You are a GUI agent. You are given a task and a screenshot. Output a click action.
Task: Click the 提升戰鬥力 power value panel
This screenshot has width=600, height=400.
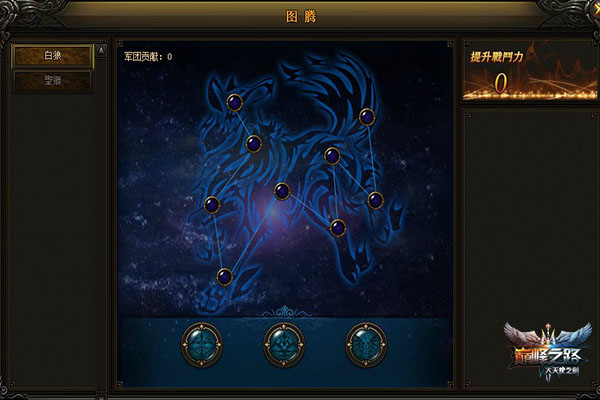530,70
